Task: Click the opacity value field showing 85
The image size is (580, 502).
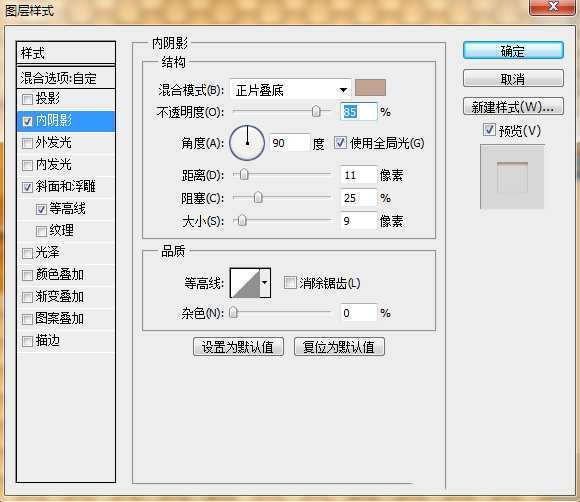Action: pyautogui.click(x=358, y=111)
